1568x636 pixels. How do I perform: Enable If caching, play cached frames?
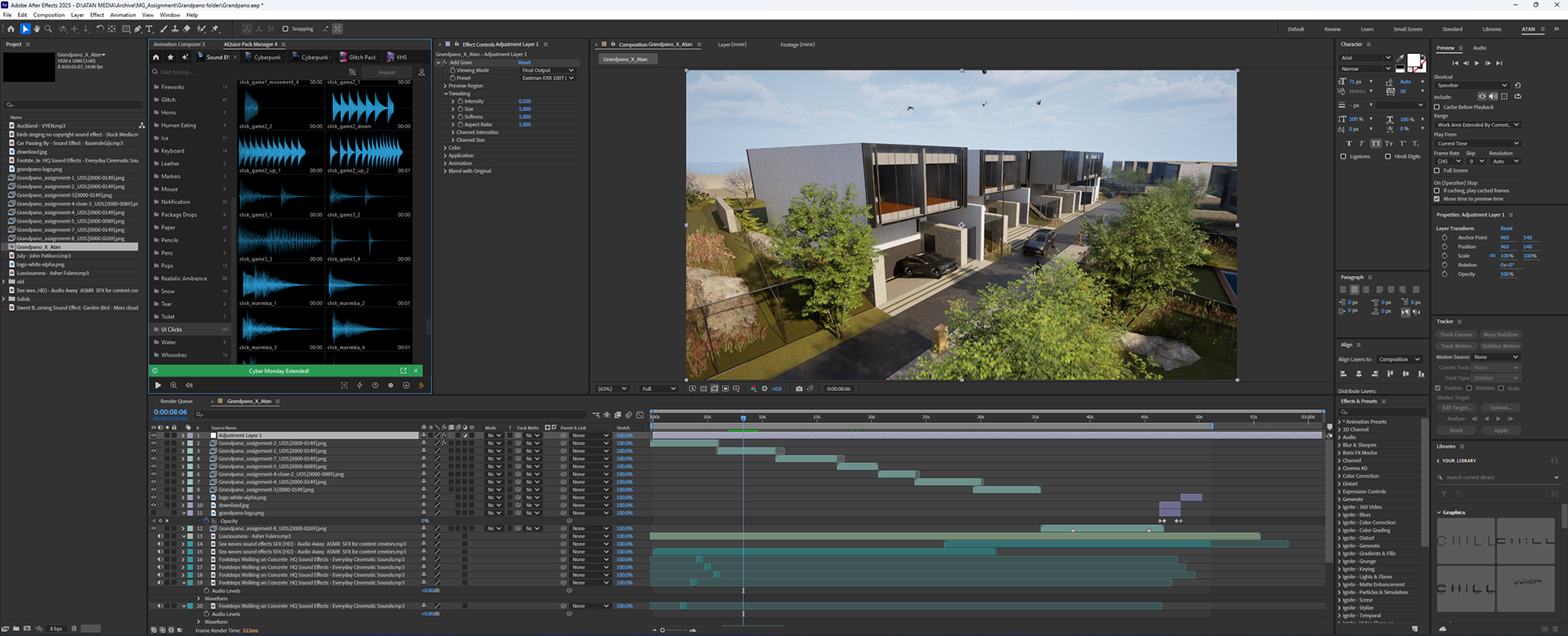[x=1437, y=190]
